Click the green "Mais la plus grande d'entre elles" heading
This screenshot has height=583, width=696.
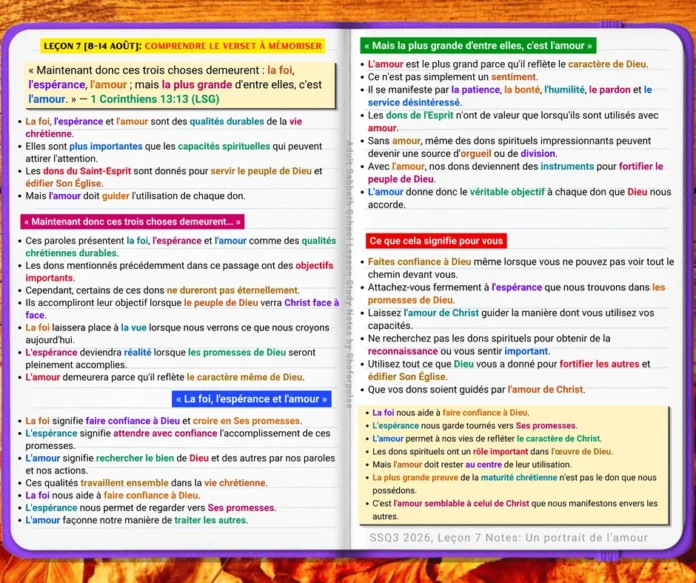[478, 46]
